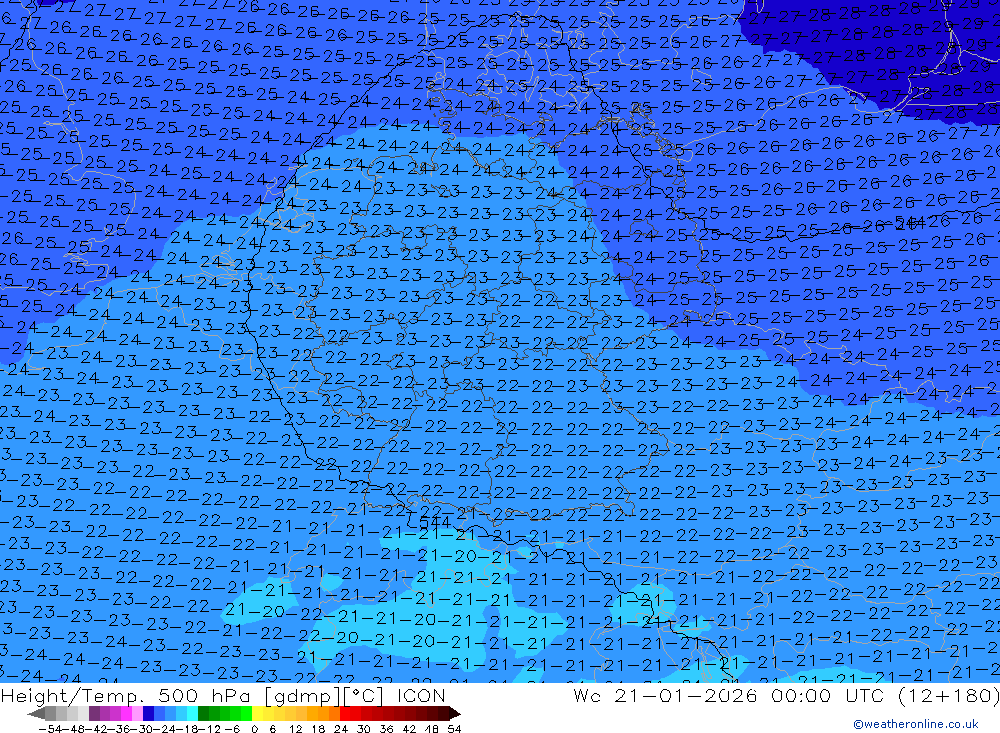The width and height of the screenshot is (1000, 733).
Task: Pick the dark purple swatch in the legend
Action: tap(94, 714)
